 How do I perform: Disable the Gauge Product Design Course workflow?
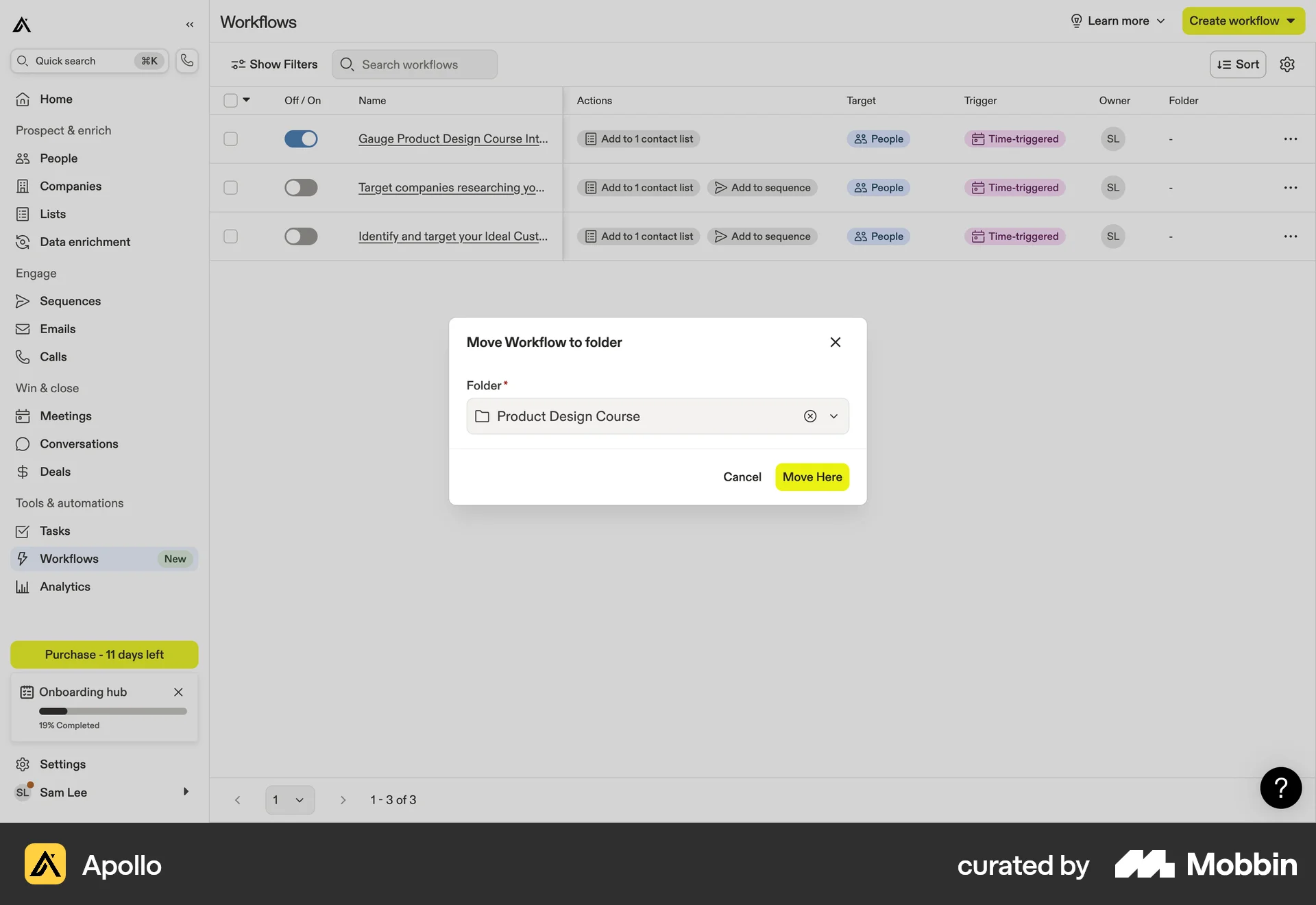(301, 138)
